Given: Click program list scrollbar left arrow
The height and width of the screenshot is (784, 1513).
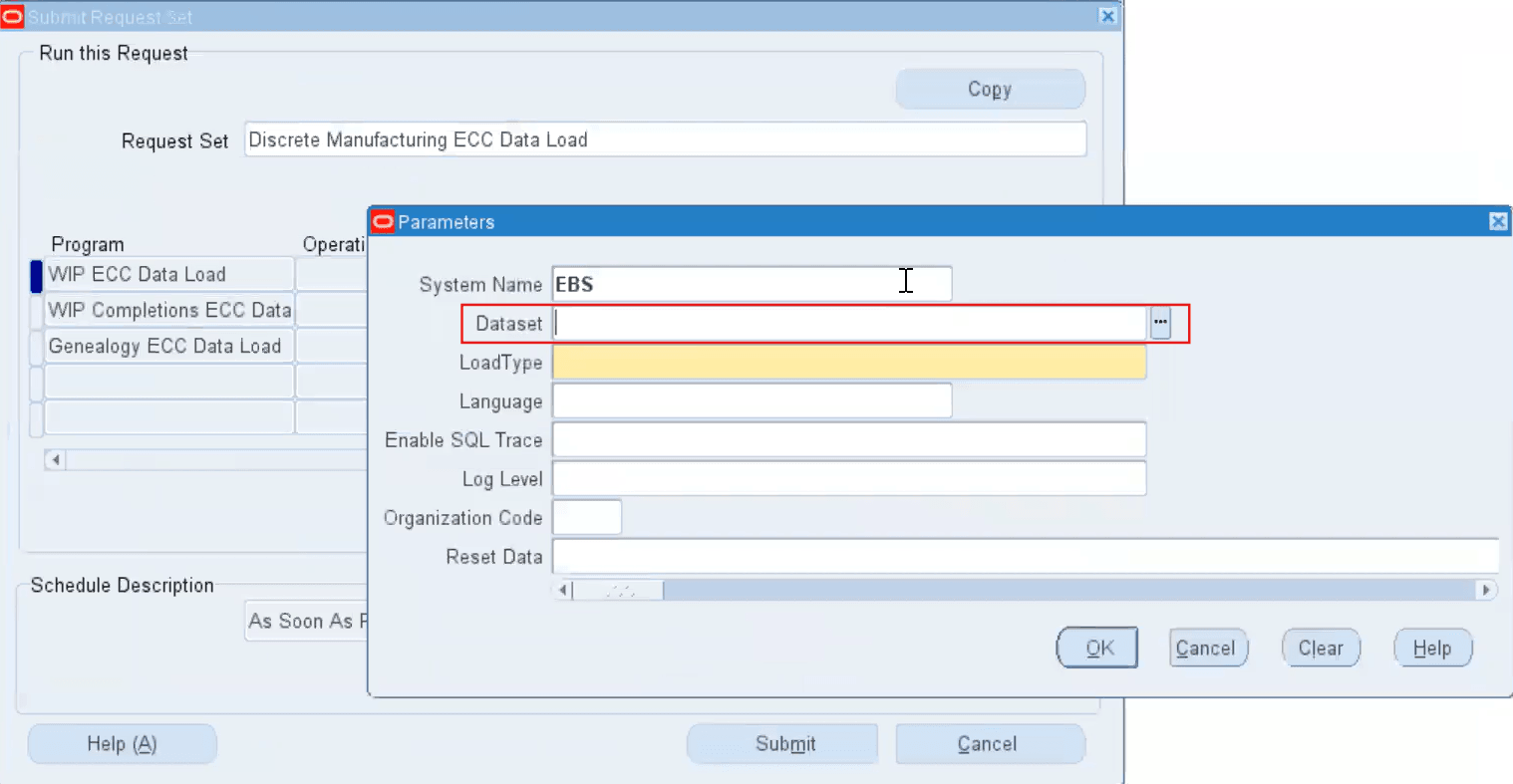Looking at the screenshot, I should (x=55, y=459).
